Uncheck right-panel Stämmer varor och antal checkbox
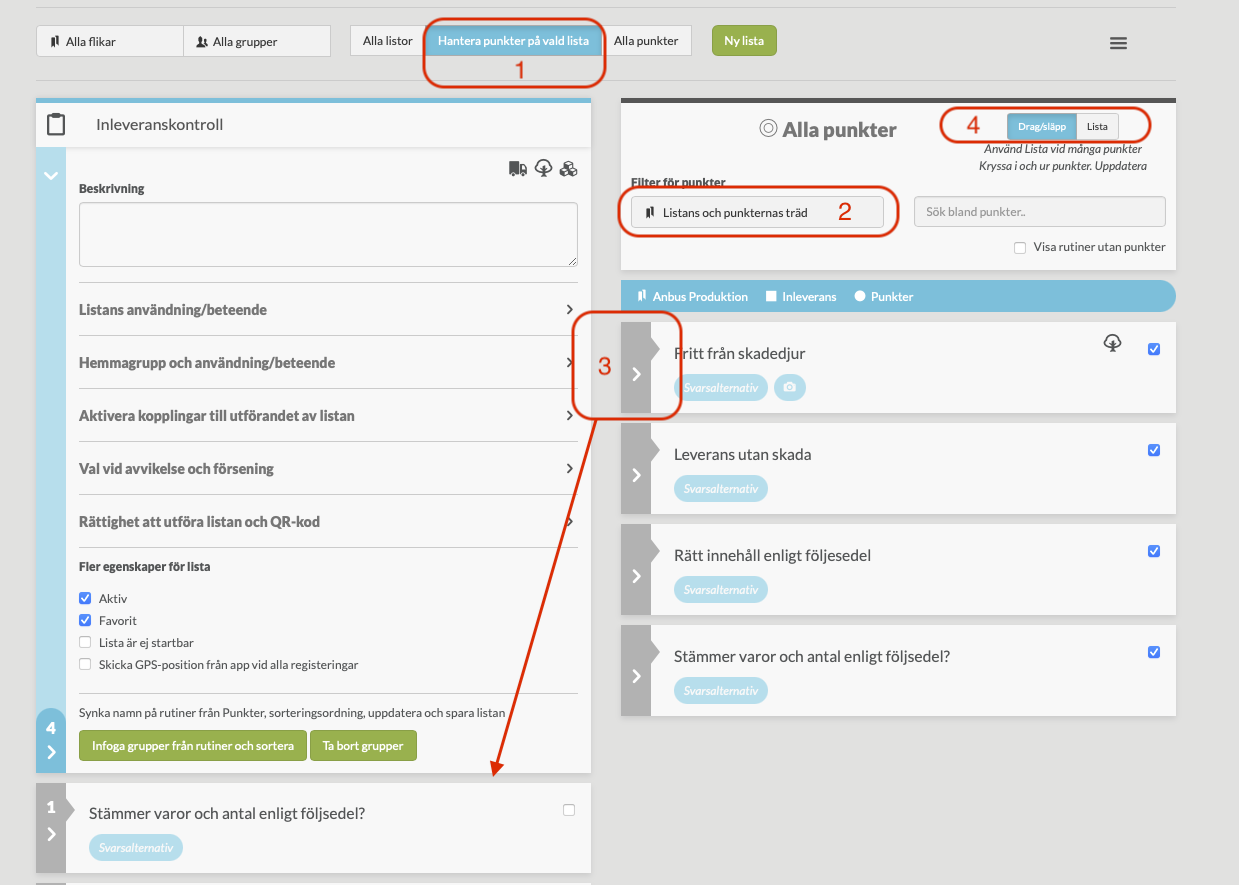This screenshot has width=1239, height=885. [x=1154, y=652]
